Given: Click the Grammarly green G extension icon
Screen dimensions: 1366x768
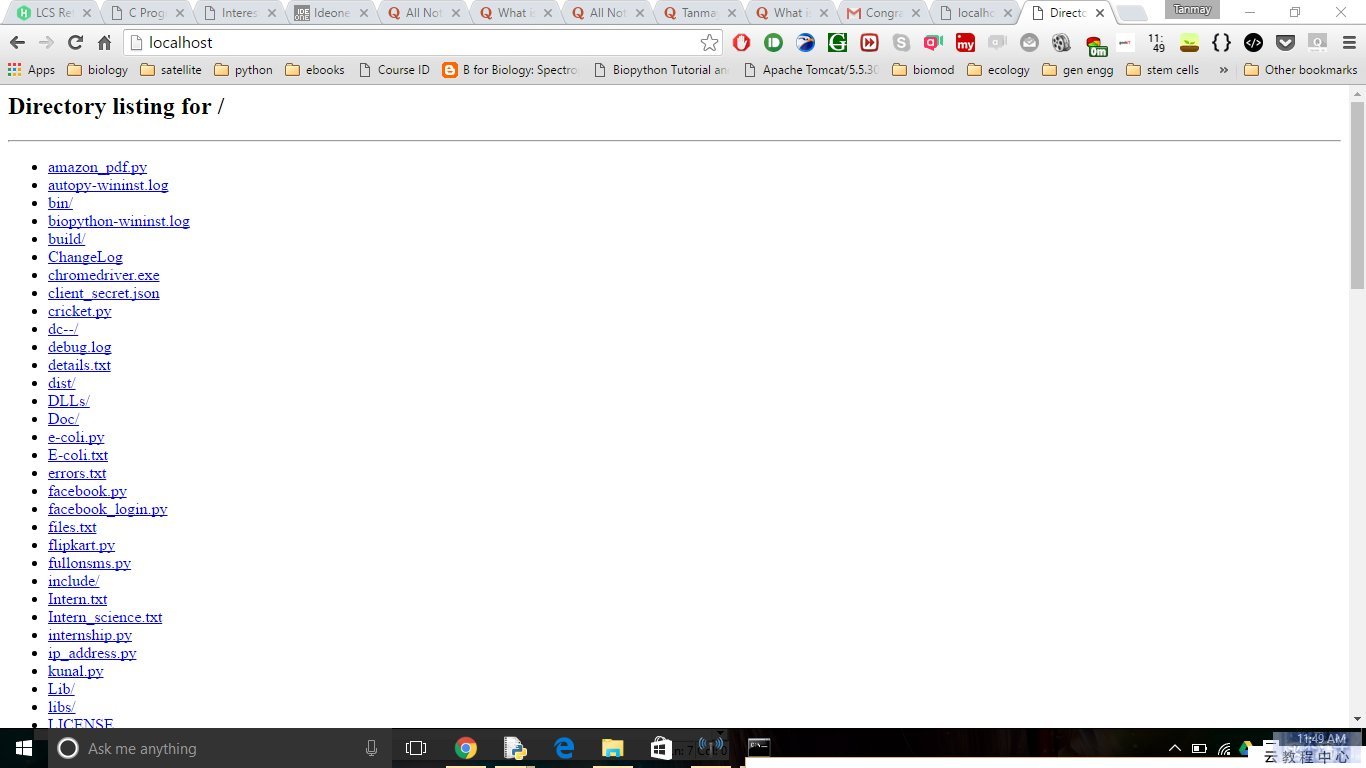Looking at the screenshot, I should point(837,43).
